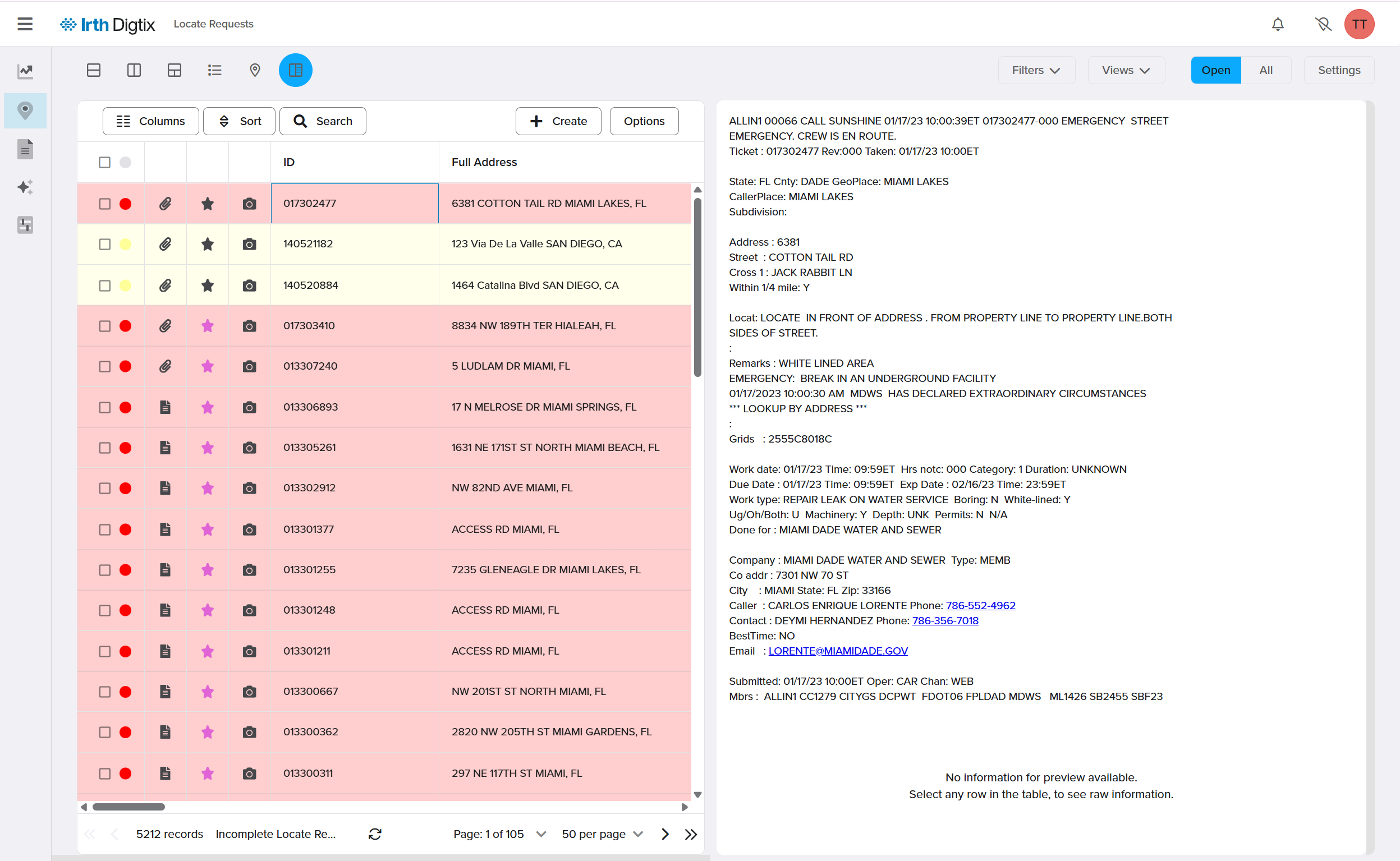Toggle the select-all header checkbox
This screenshot has width=1400, height=861.
pos(105,162)
